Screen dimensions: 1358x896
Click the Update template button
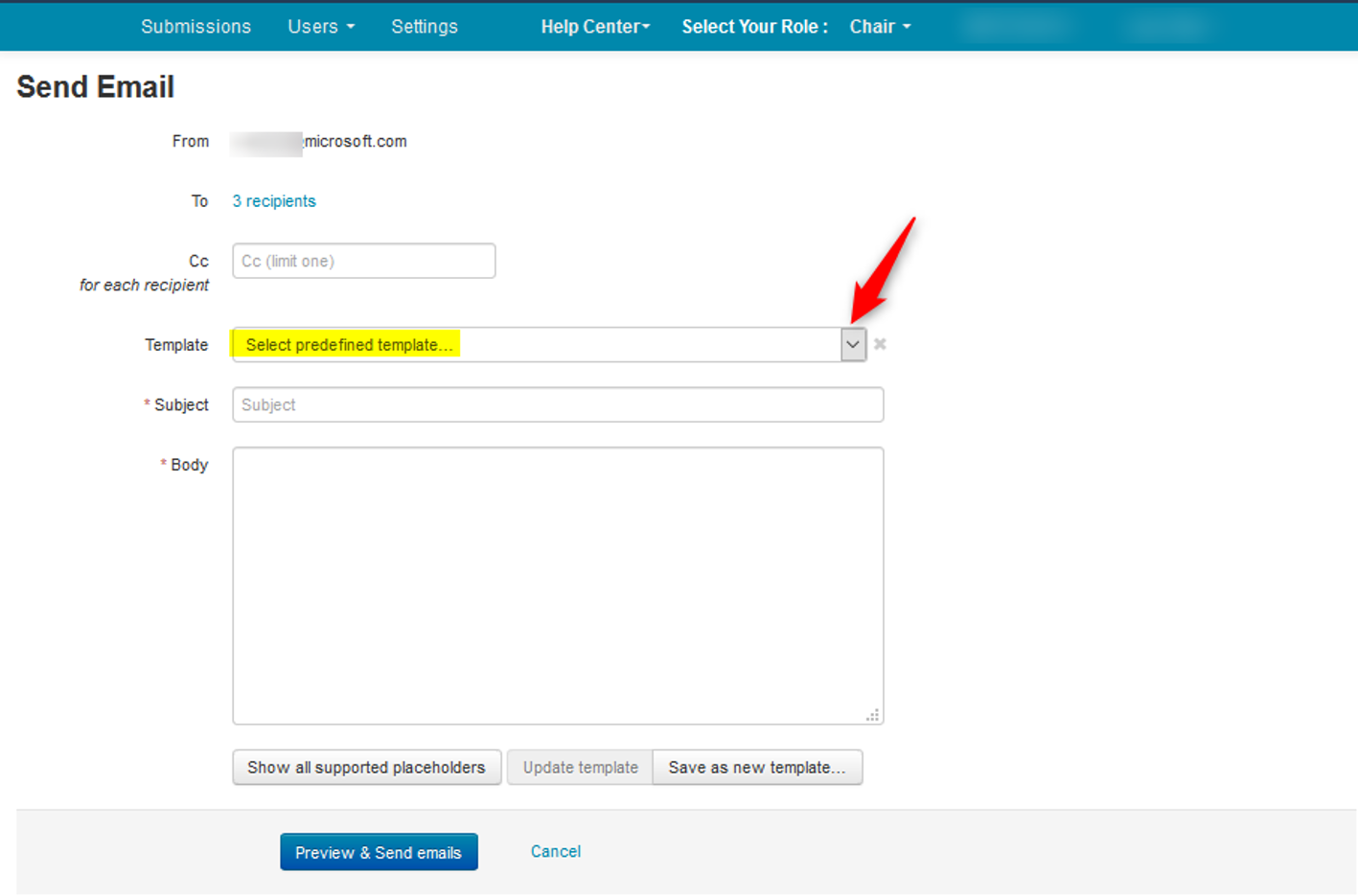pos(580,768)
